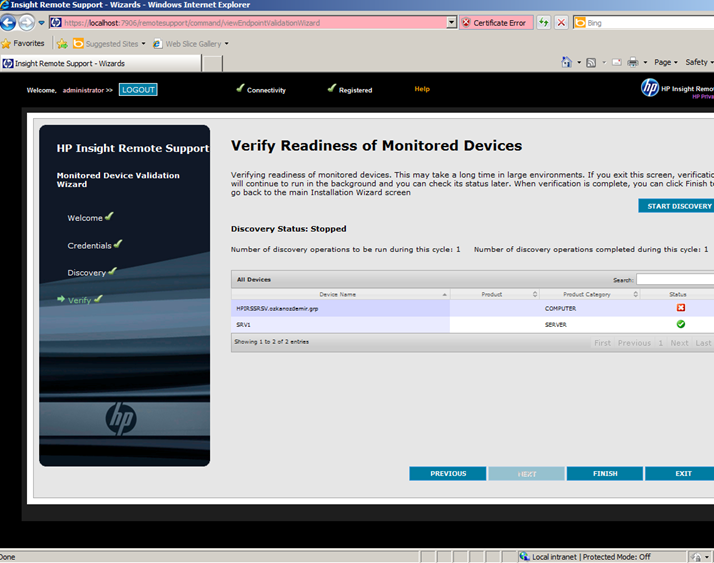This screenshot has width=714, height=563.
Task: Click the Connectivity status indicator
Action: (x=261, y=89)
